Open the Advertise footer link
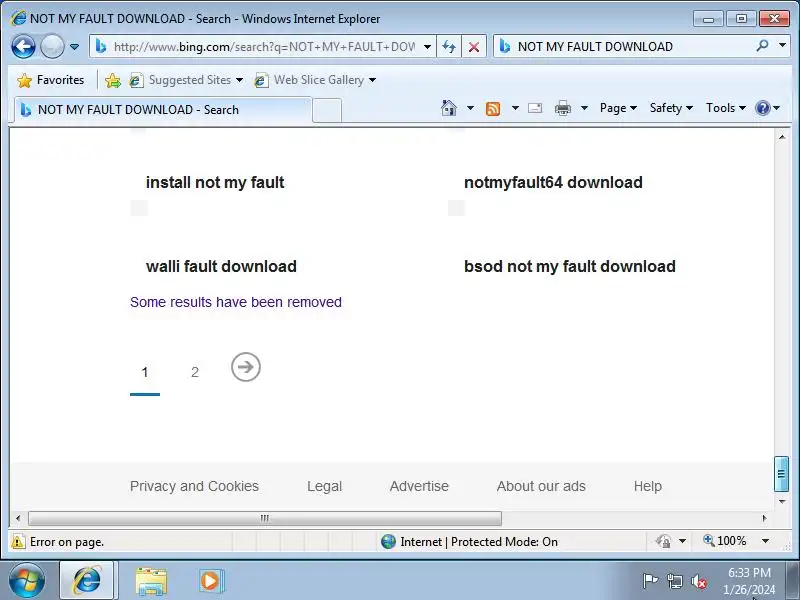The width and height of the screenshot is (800, 600). [x=419, y=486]
